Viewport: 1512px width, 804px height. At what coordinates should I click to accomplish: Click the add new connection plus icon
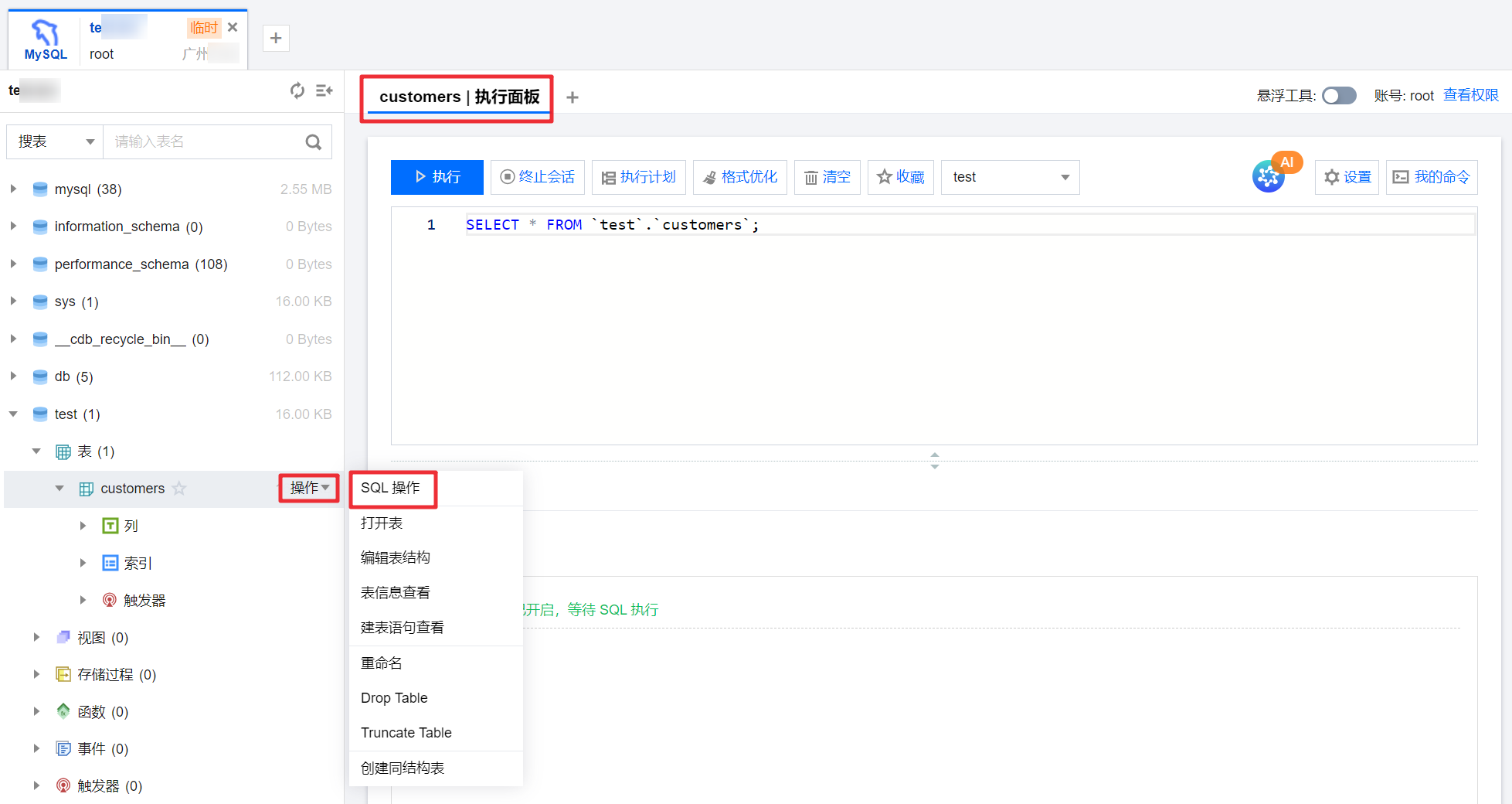coord(276,38)
